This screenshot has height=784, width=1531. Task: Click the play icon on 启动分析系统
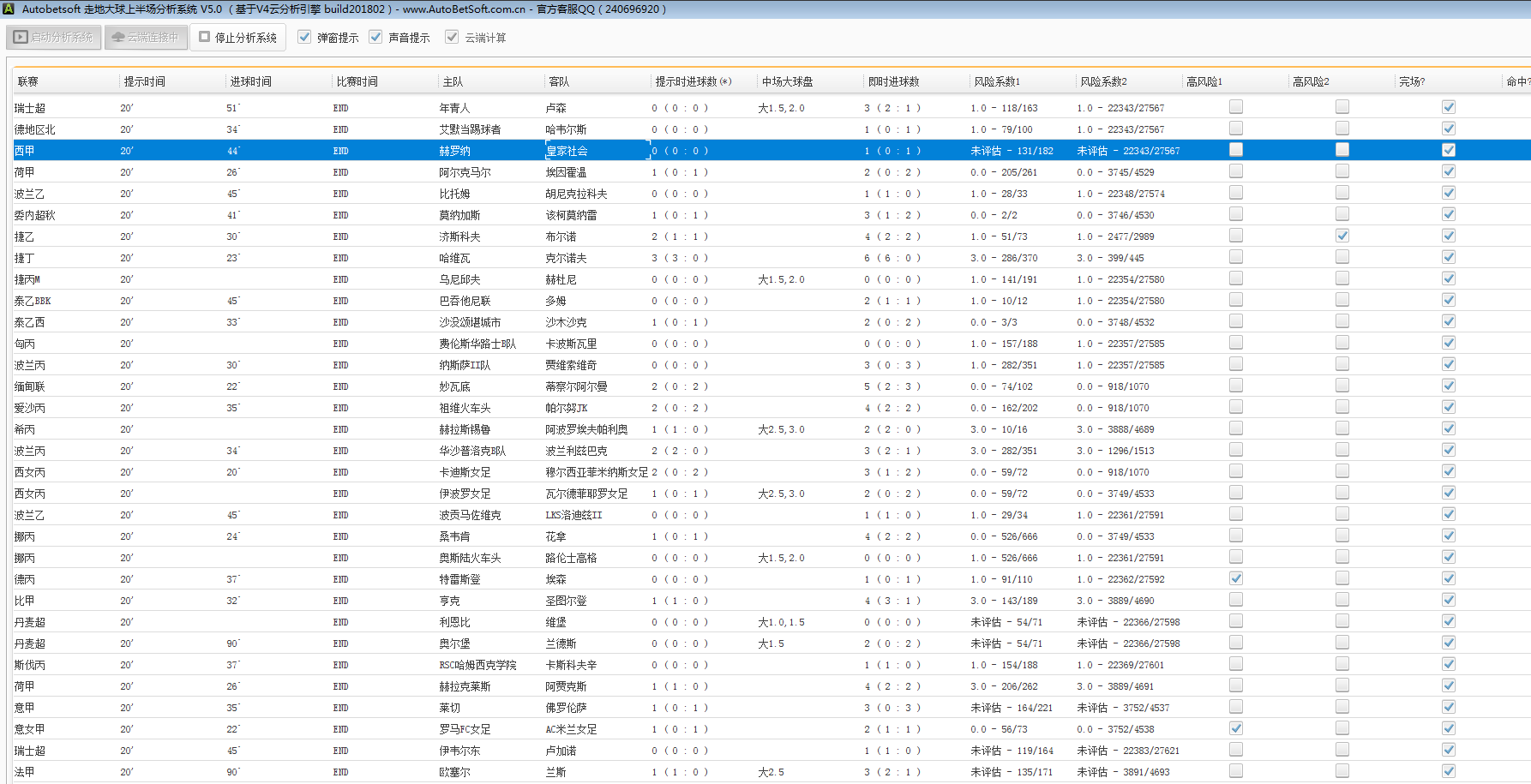(21, 38)
